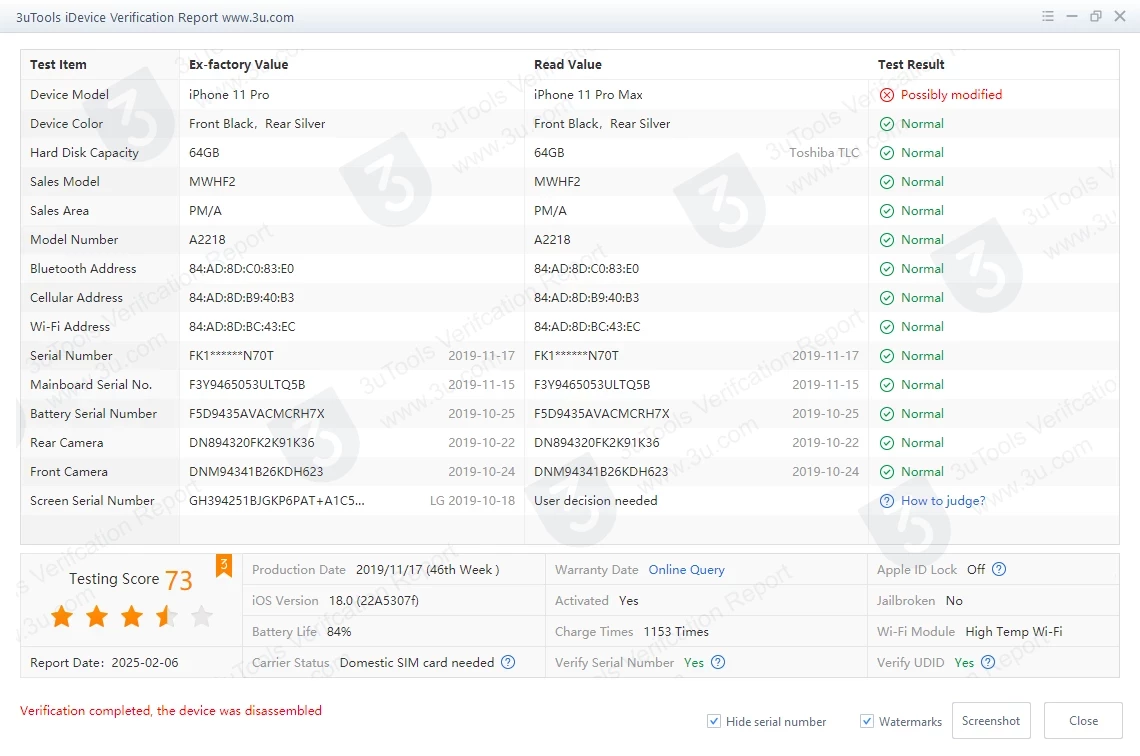Select the 3uTools iDevice Verification Report title

155,17
